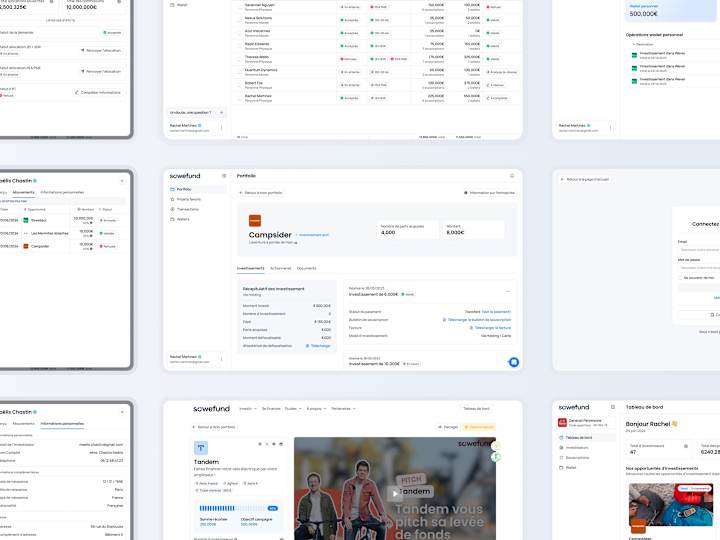Screen dimensions: 720x540
Task: Select Wallet in dashboard sidebar
Action: [586, 467]
